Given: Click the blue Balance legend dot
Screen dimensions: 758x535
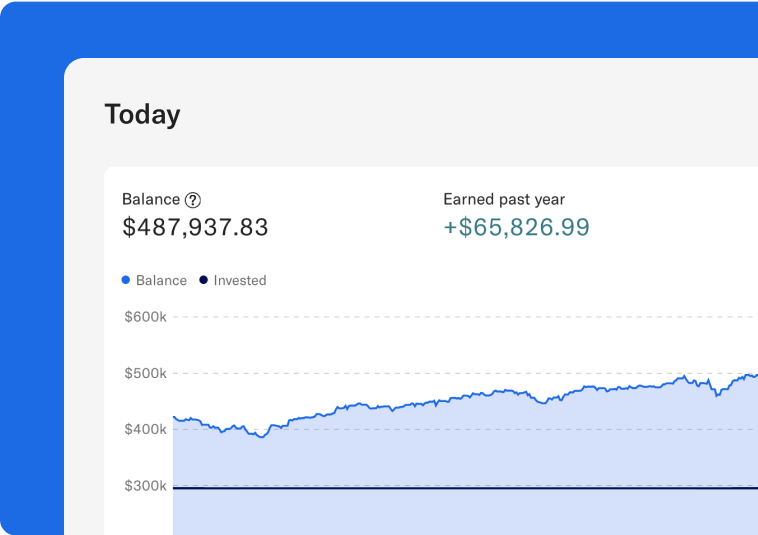Looking at the screenshot, I should coord(126,280).
